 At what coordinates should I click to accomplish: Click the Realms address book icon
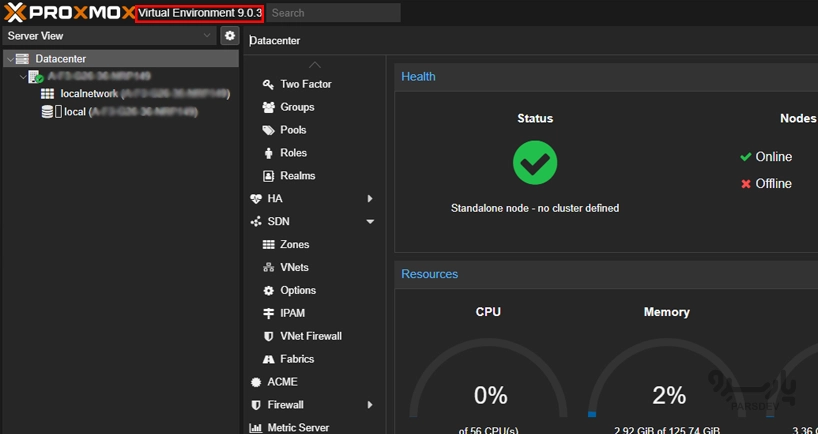pos(268,176)
